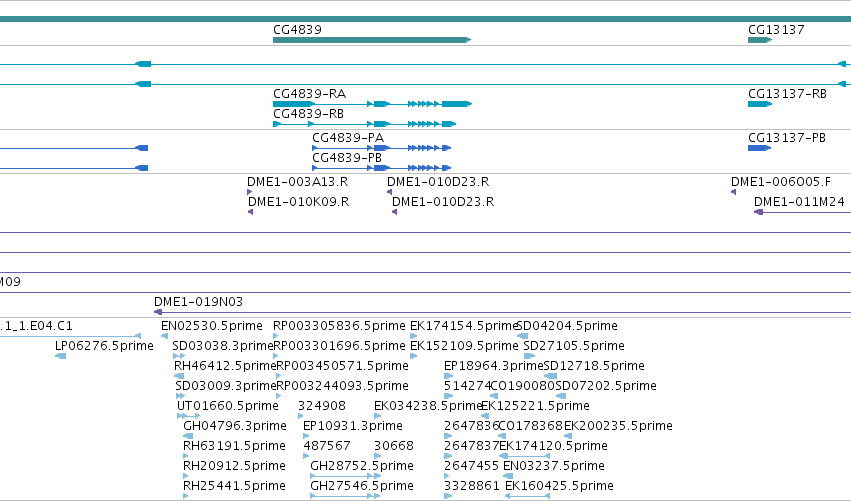This screenshot has height=501, width=851.
Task: Select the EK174154.5prime label
Action: tap(464, 326)
